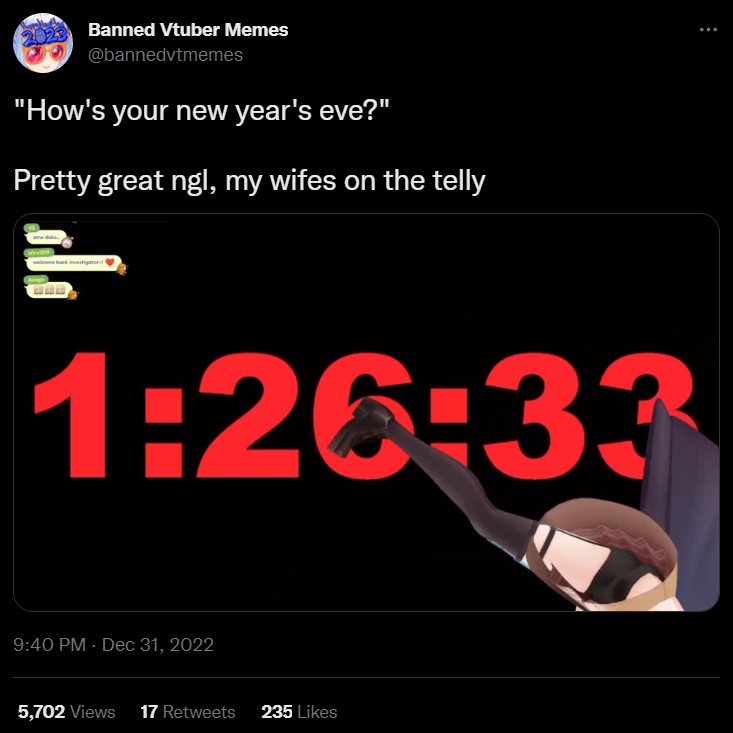Select the 'ame doko...' chat bubble
The width and height of the screenshot is (733, 733).
click(47, 237)
